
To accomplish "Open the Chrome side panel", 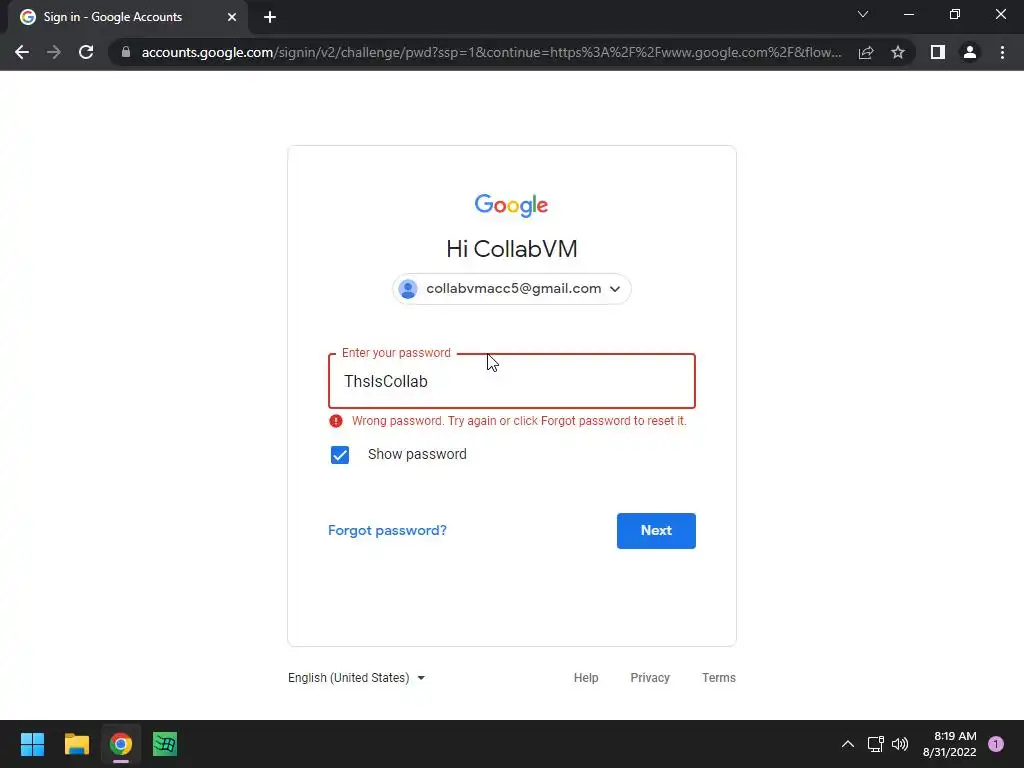I will click(938, 52).
